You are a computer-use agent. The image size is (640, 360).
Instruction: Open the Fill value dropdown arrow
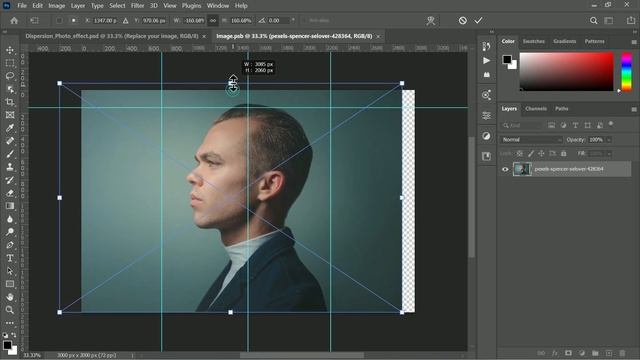tap(609, 154)
